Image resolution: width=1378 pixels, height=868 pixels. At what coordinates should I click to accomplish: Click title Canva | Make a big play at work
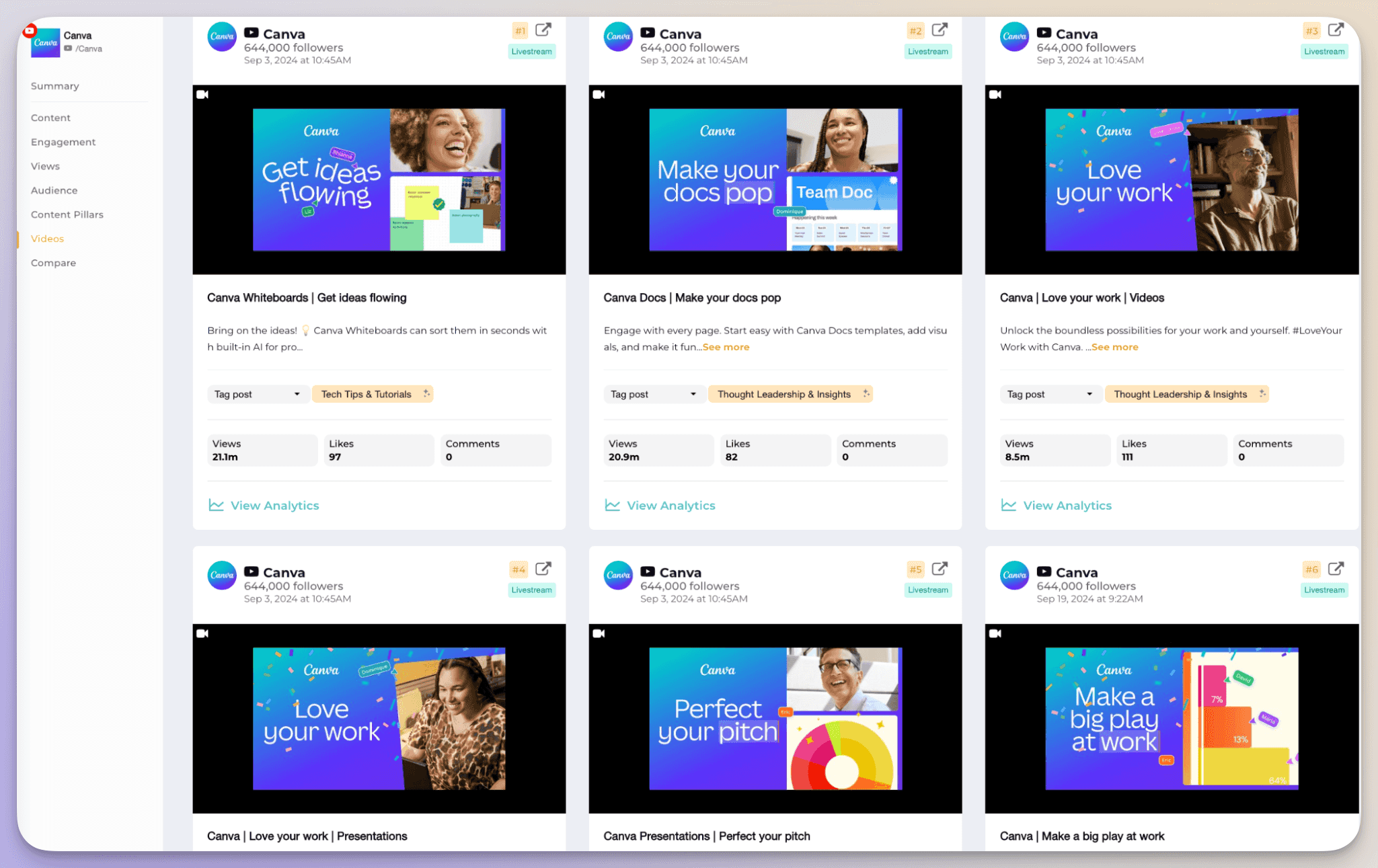[1082, 836]
